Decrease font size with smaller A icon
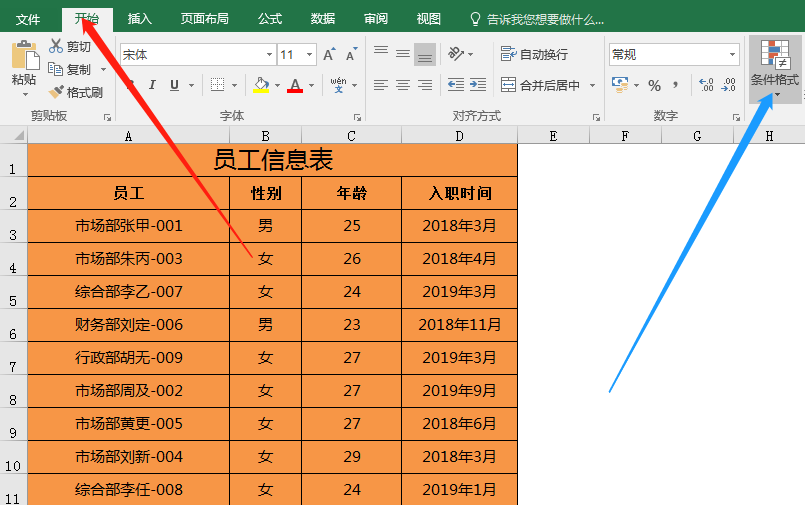Screen dimensions: 805x505 coord(352,54)
